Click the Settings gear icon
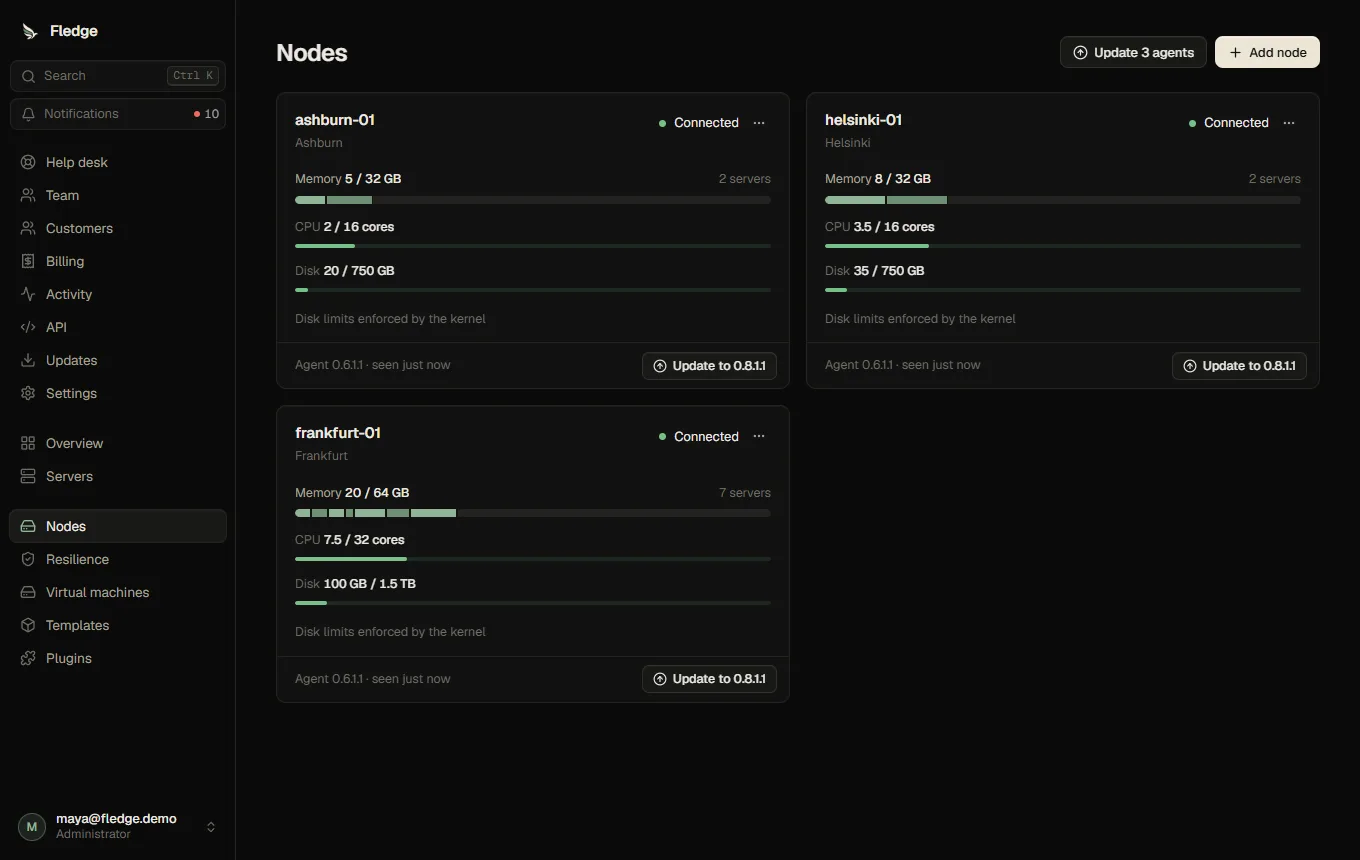 [x=28, y=393]
